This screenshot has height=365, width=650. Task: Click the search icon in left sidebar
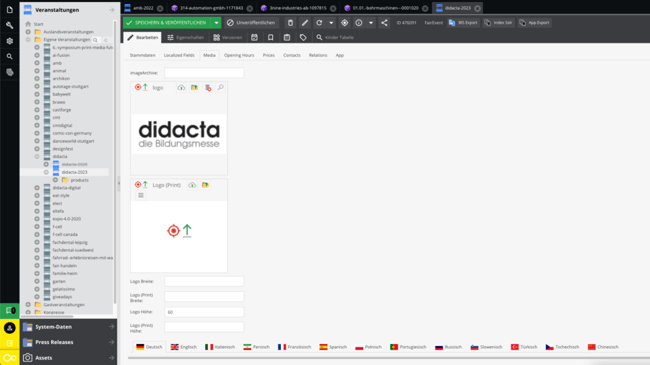tap(10, 56)
